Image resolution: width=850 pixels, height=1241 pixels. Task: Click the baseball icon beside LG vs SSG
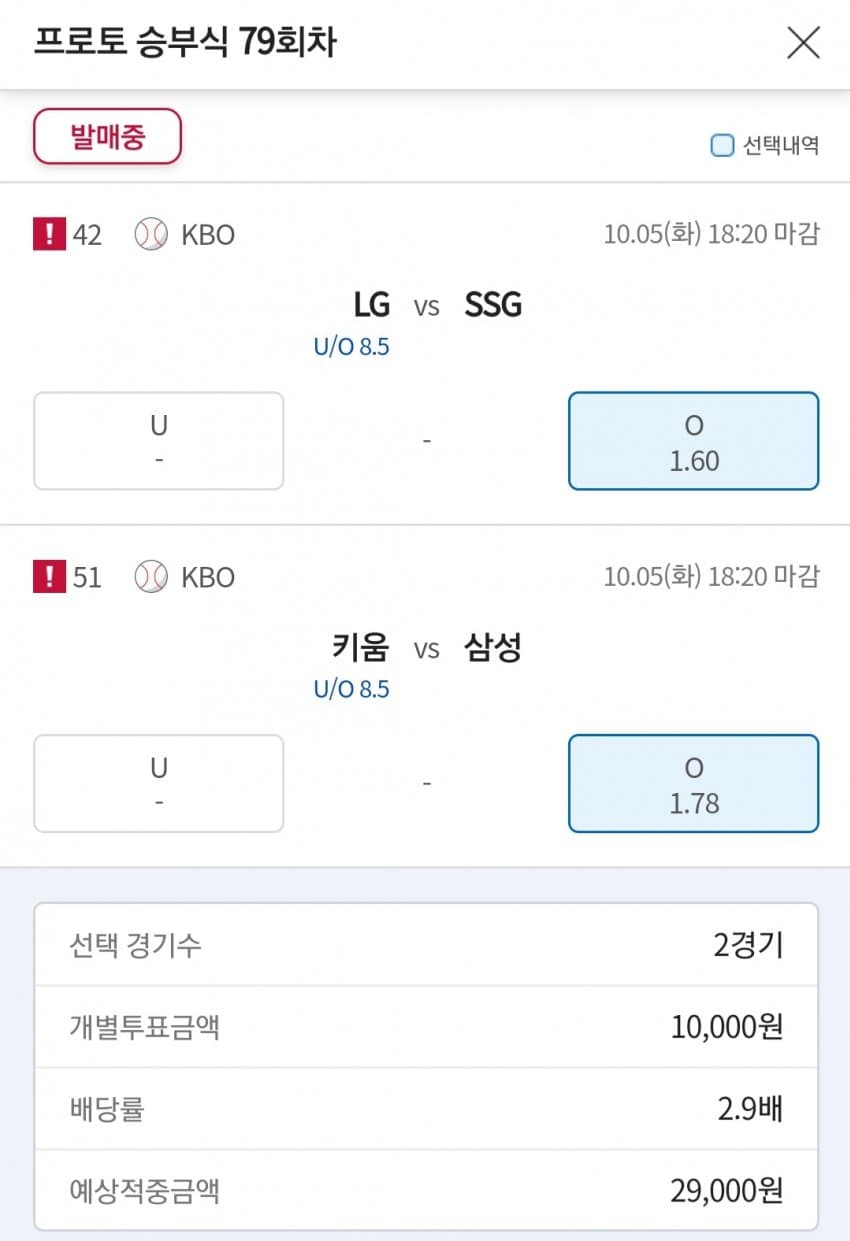[151, 235]
